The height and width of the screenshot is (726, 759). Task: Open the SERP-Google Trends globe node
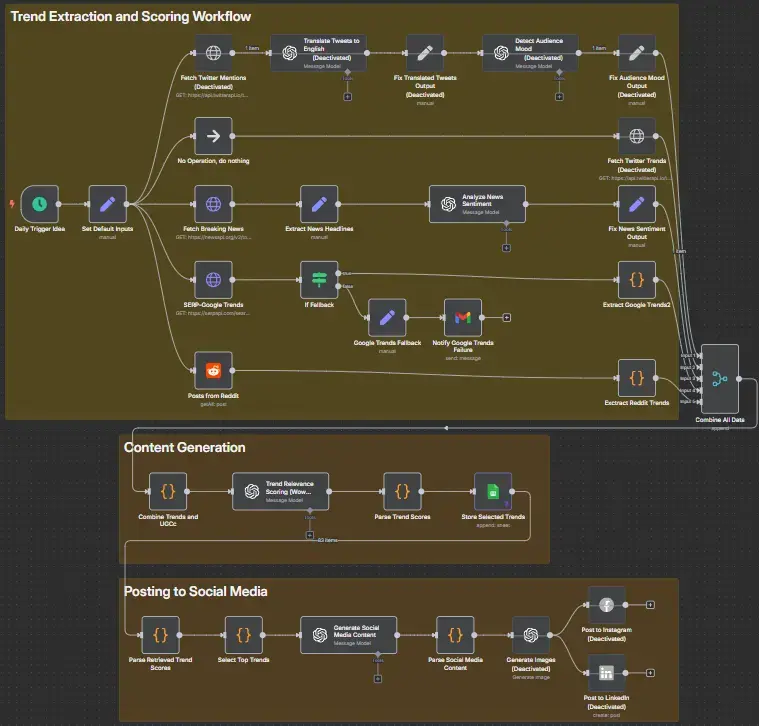(x=213, y=279)
